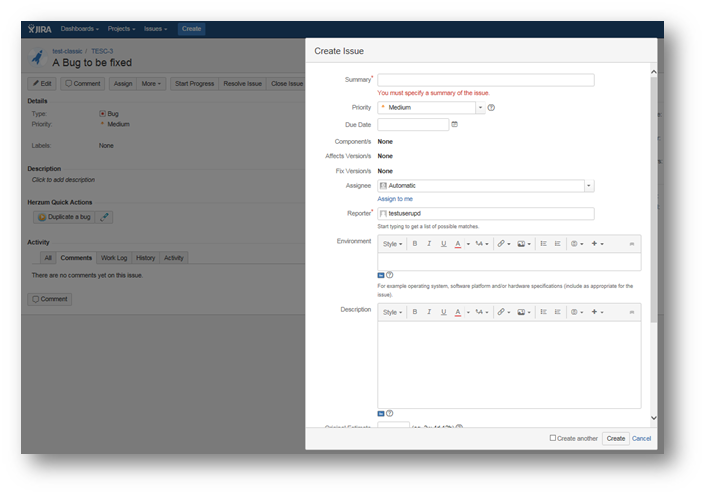Open the Due Date calendar picker icon
The image size is (706, 496).
click(455, 125)
